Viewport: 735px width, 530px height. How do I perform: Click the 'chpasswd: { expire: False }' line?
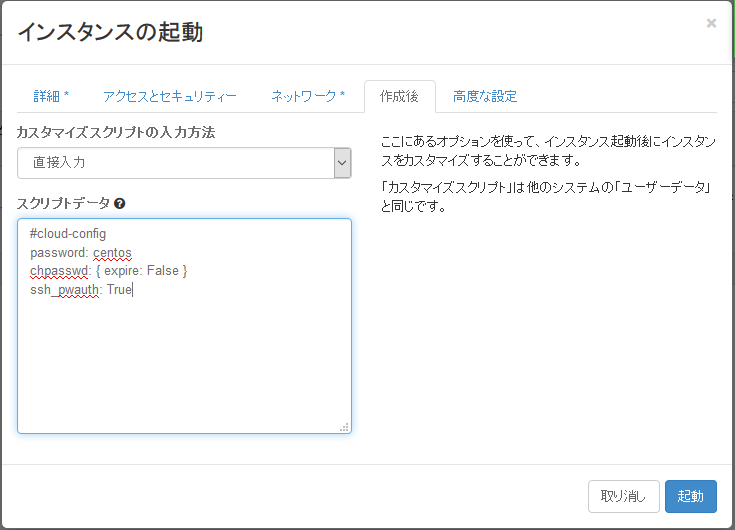coord(109,271)
